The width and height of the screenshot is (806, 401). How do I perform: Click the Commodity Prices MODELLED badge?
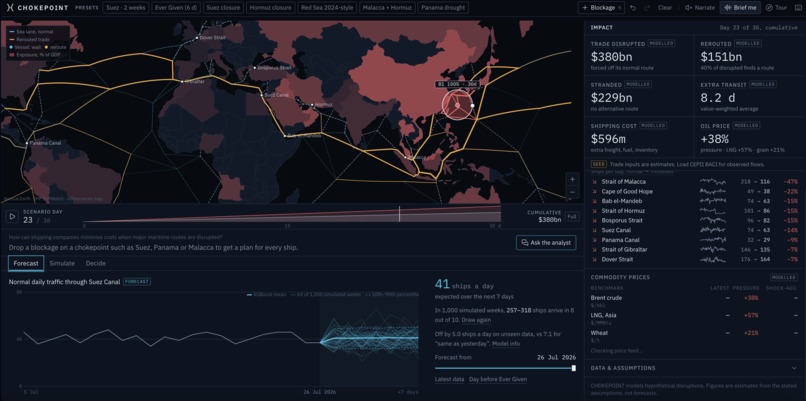tap(784, 277)
